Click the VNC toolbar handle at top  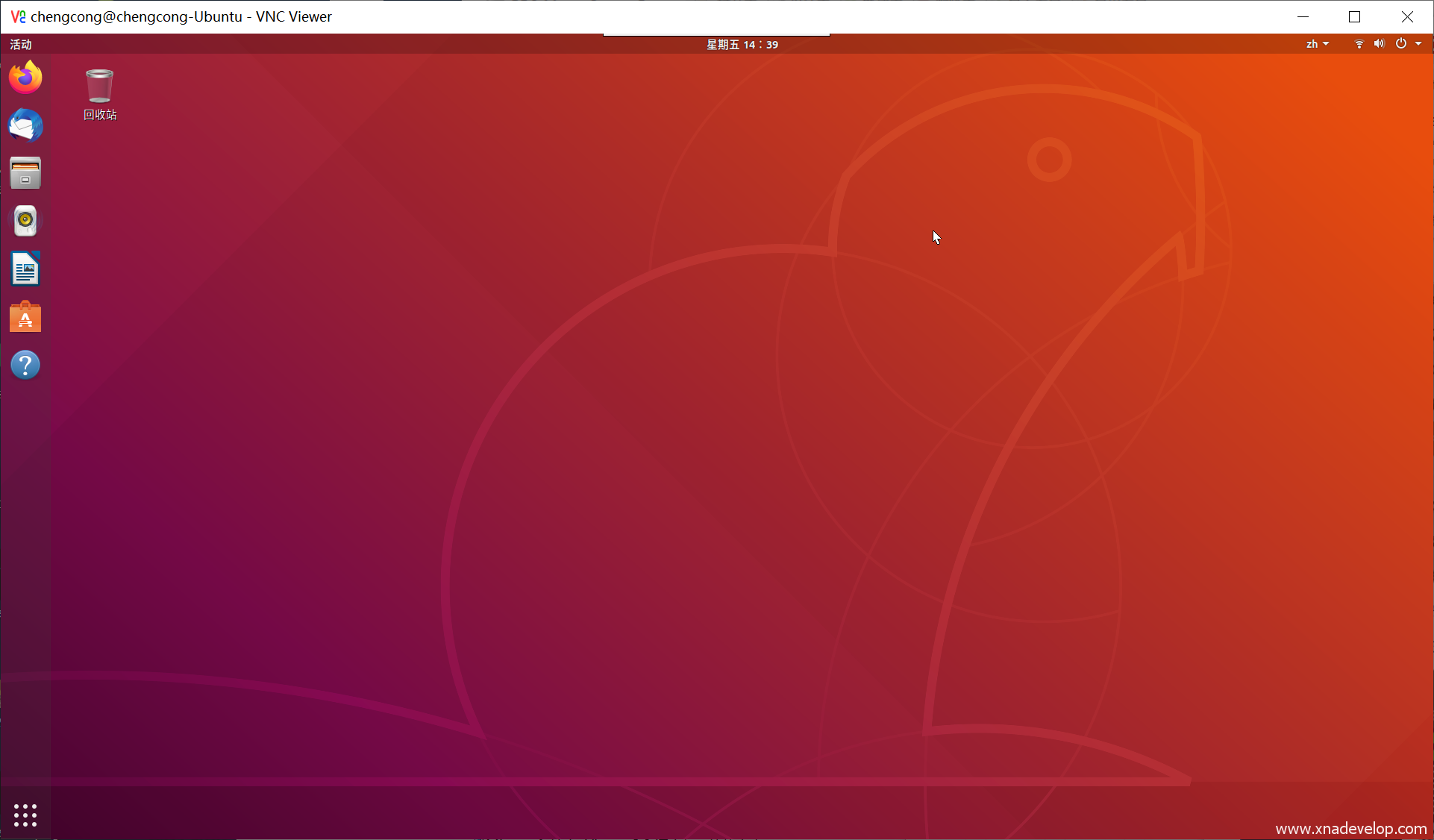click(x=716, y=34)
